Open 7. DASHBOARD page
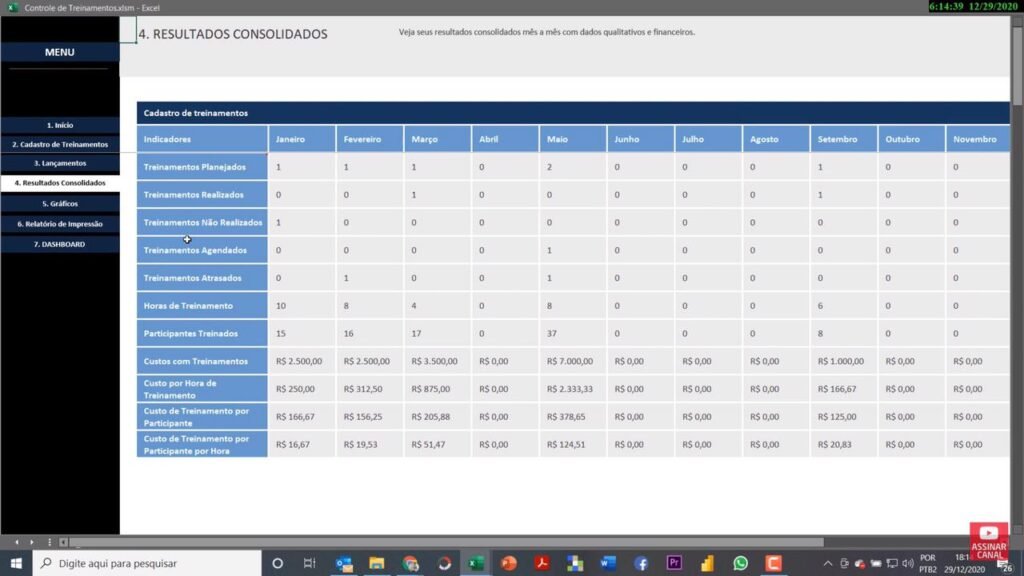This screenshot has height=576, width=1024. point(60,244)
